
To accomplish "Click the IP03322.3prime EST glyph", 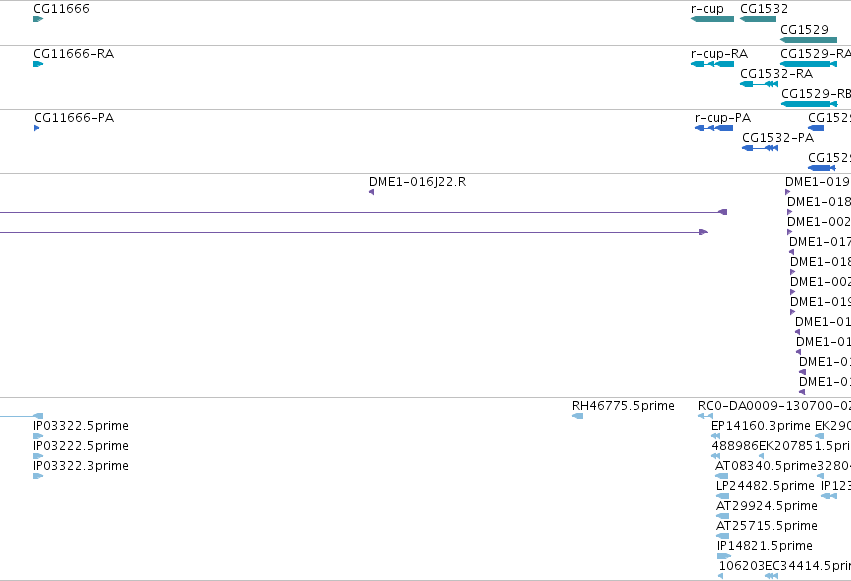I will pyautogui.click(x=38, y=476).
